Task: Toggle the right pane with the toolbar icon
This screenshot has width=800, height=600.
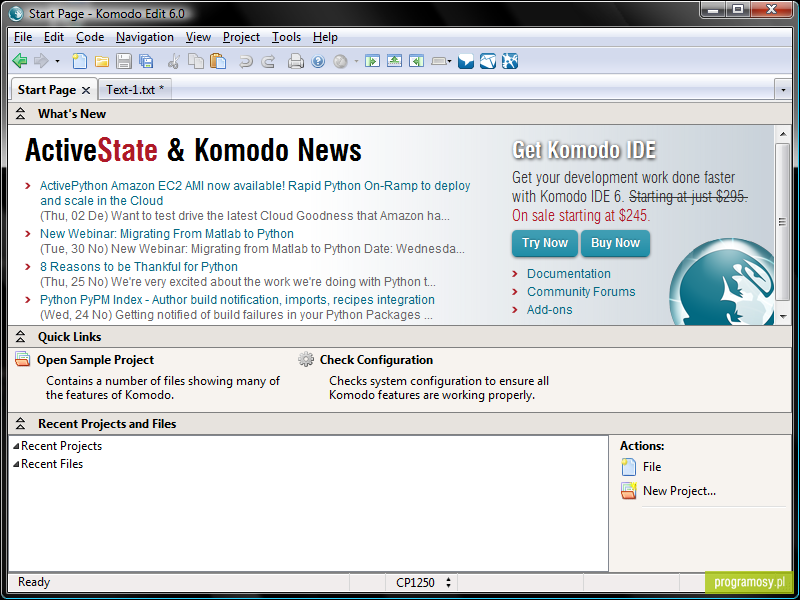Action: (x=416, y=61)
